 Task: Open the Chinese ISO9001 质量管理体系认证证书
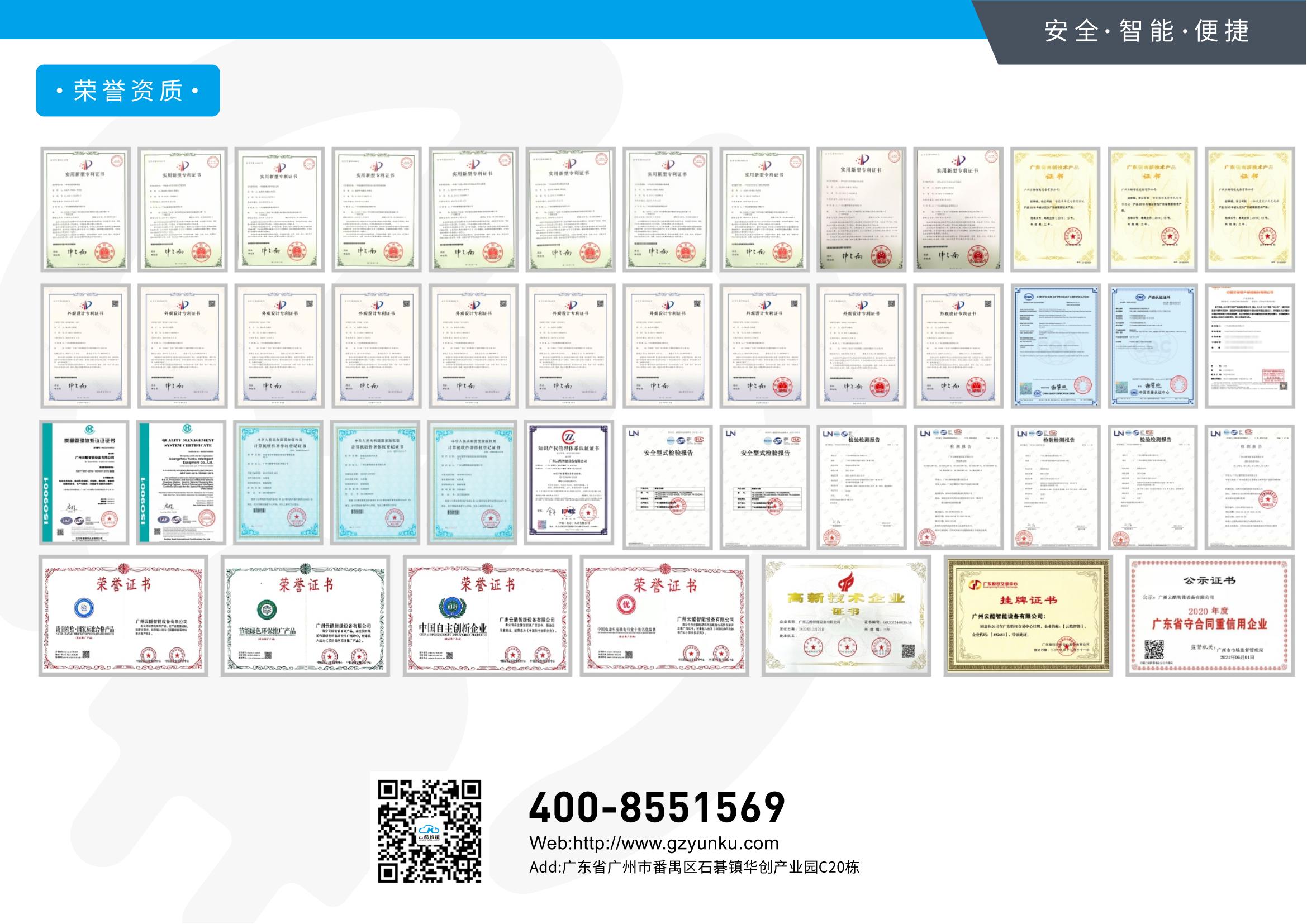[85, 483]
